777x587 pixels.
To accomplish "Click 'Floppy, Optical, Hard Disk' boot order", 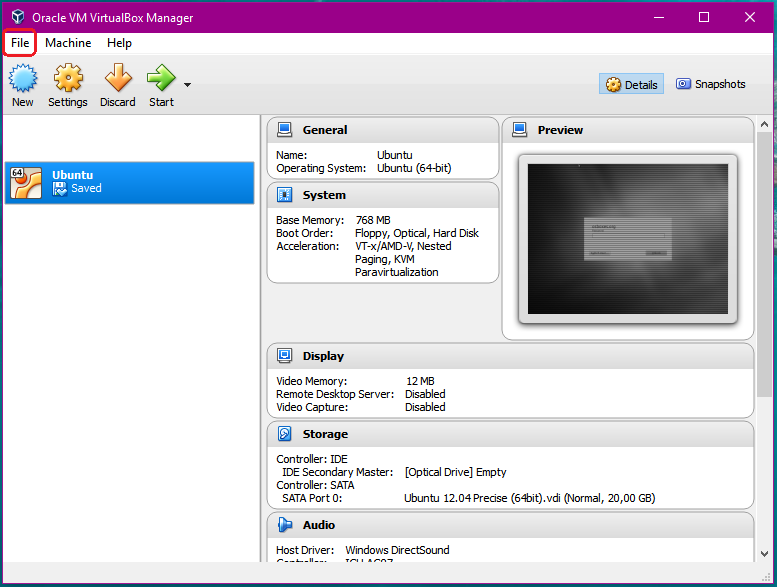I will (x=417, y=233).
